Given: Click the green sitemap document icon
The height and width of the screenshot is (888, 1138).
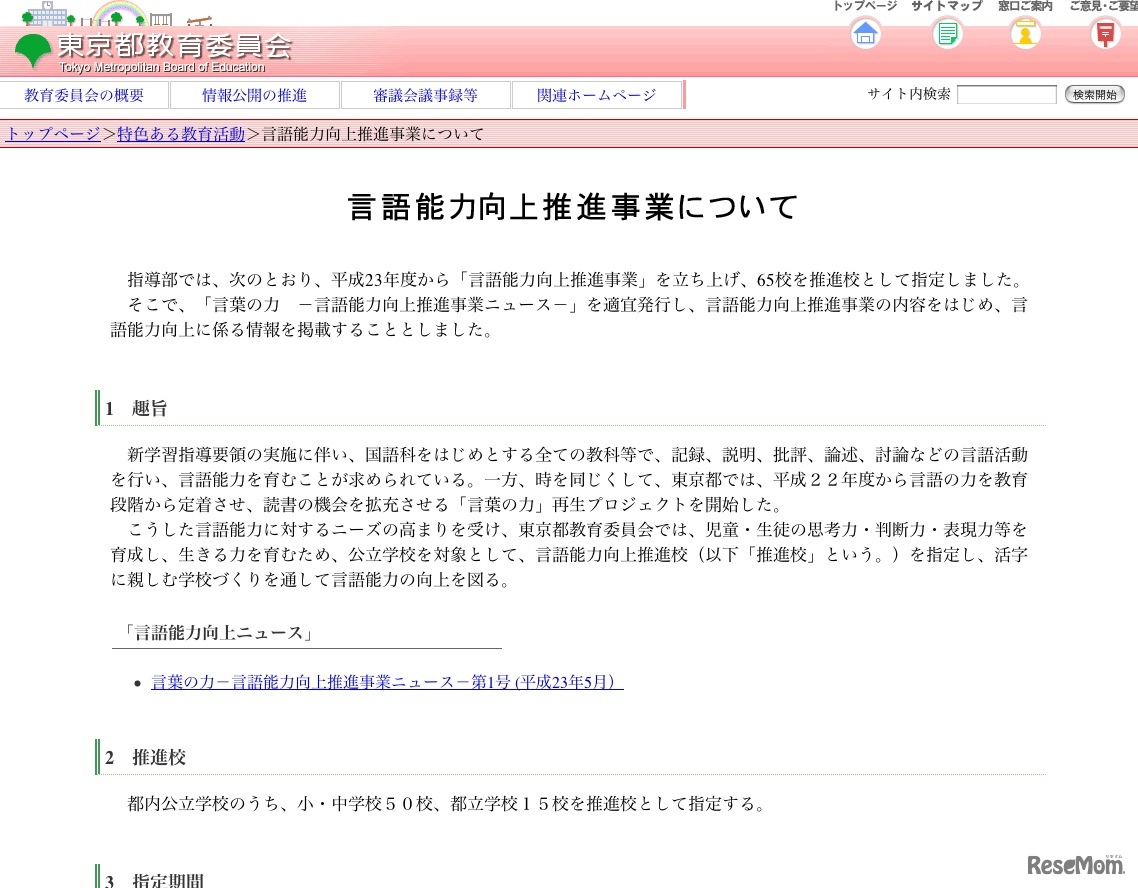Looking at the screenshot, I should click(x=945, y=33).
